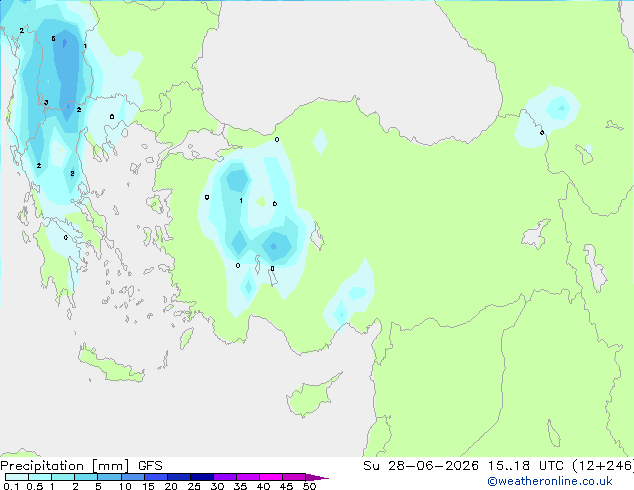Click the '40' legend scale label
This screenshot has width=634, height=490.
tap(263, 486)
